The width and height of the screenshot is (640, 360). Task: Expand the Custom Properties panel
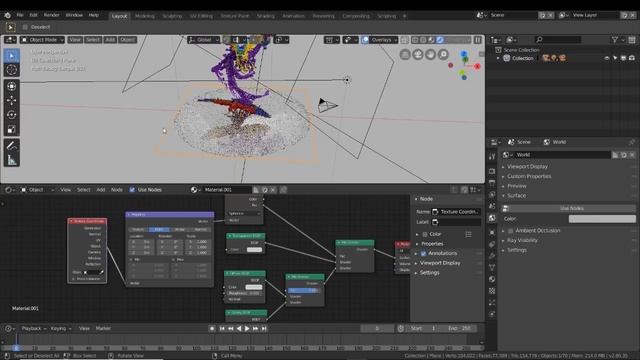pyautogui.click(x=529, y=176)
